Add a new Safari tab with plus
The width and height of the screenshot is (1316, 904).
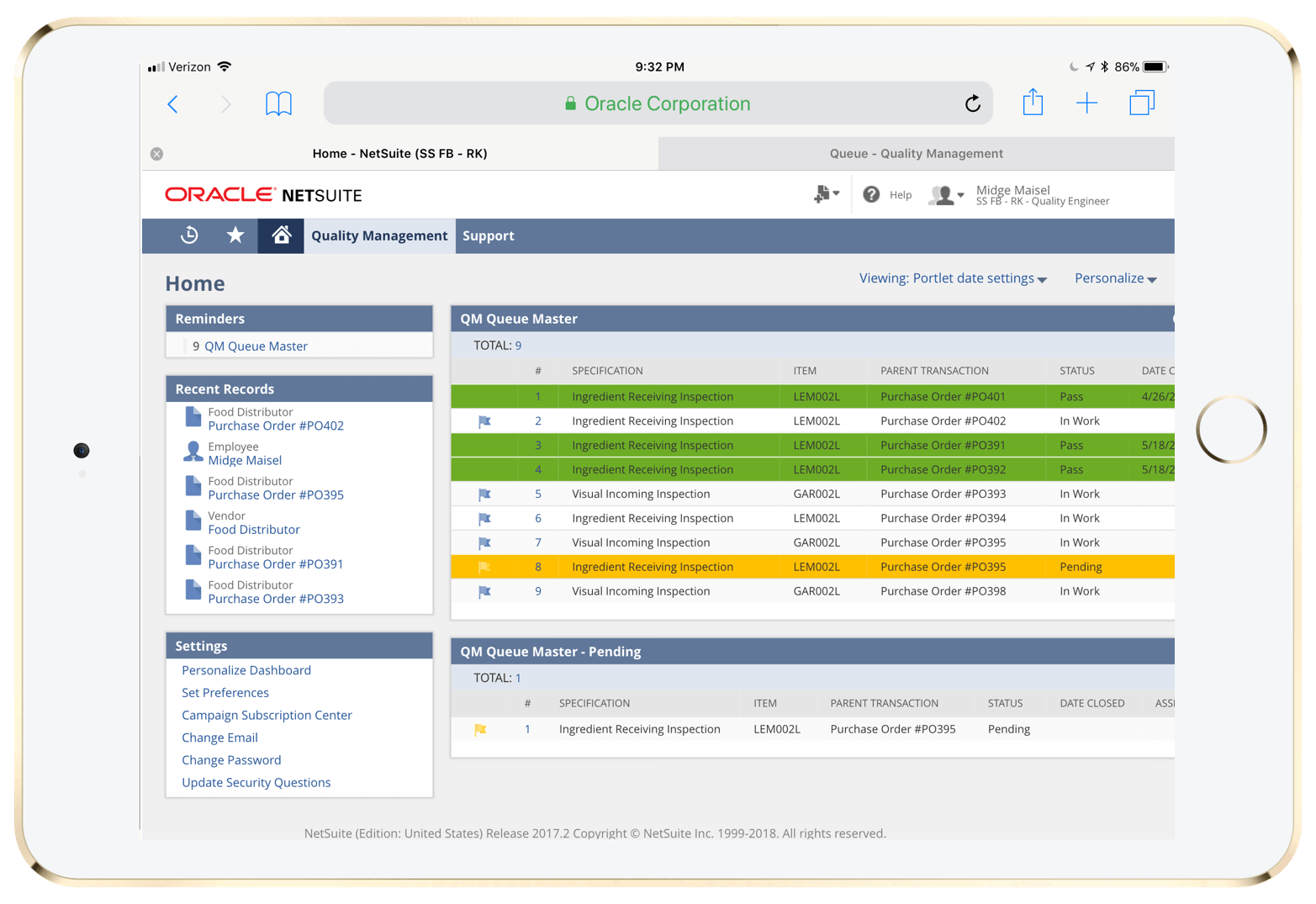click(1086, 103)
